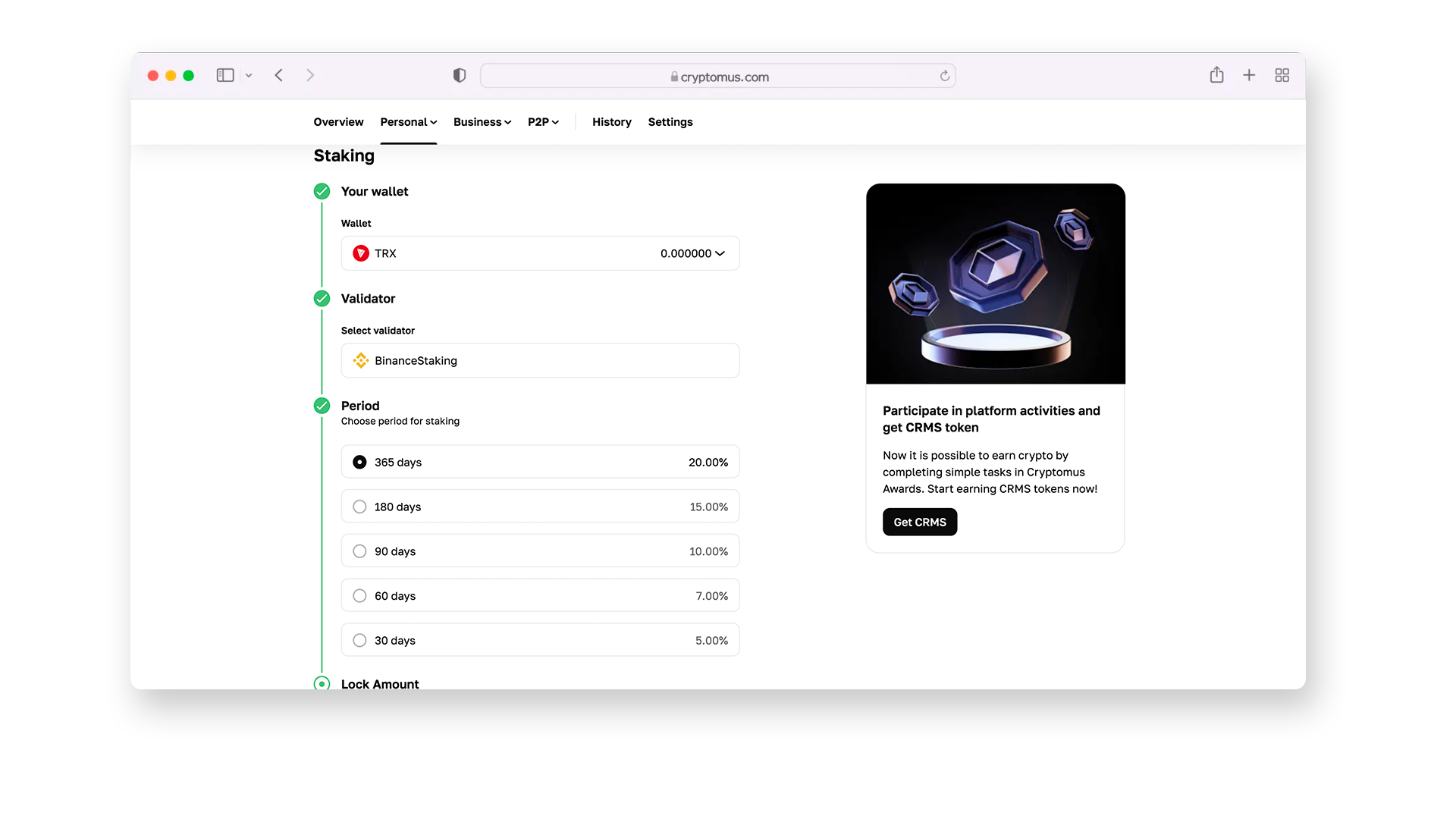The height and width of the screenshot is (819, 1456).
Task: Switch to the Overview tab
Action: click(338, 121)
